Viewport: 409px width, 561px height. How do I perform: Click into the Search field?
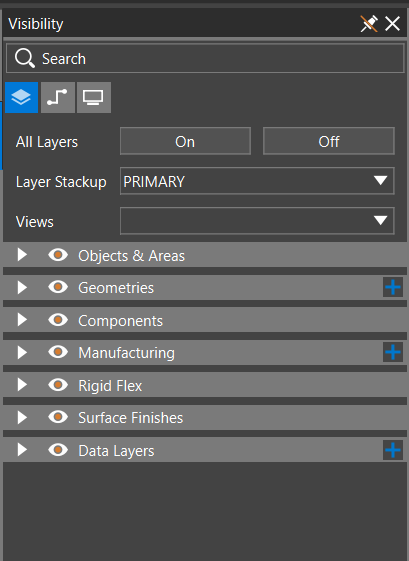[x=205, y=58]
